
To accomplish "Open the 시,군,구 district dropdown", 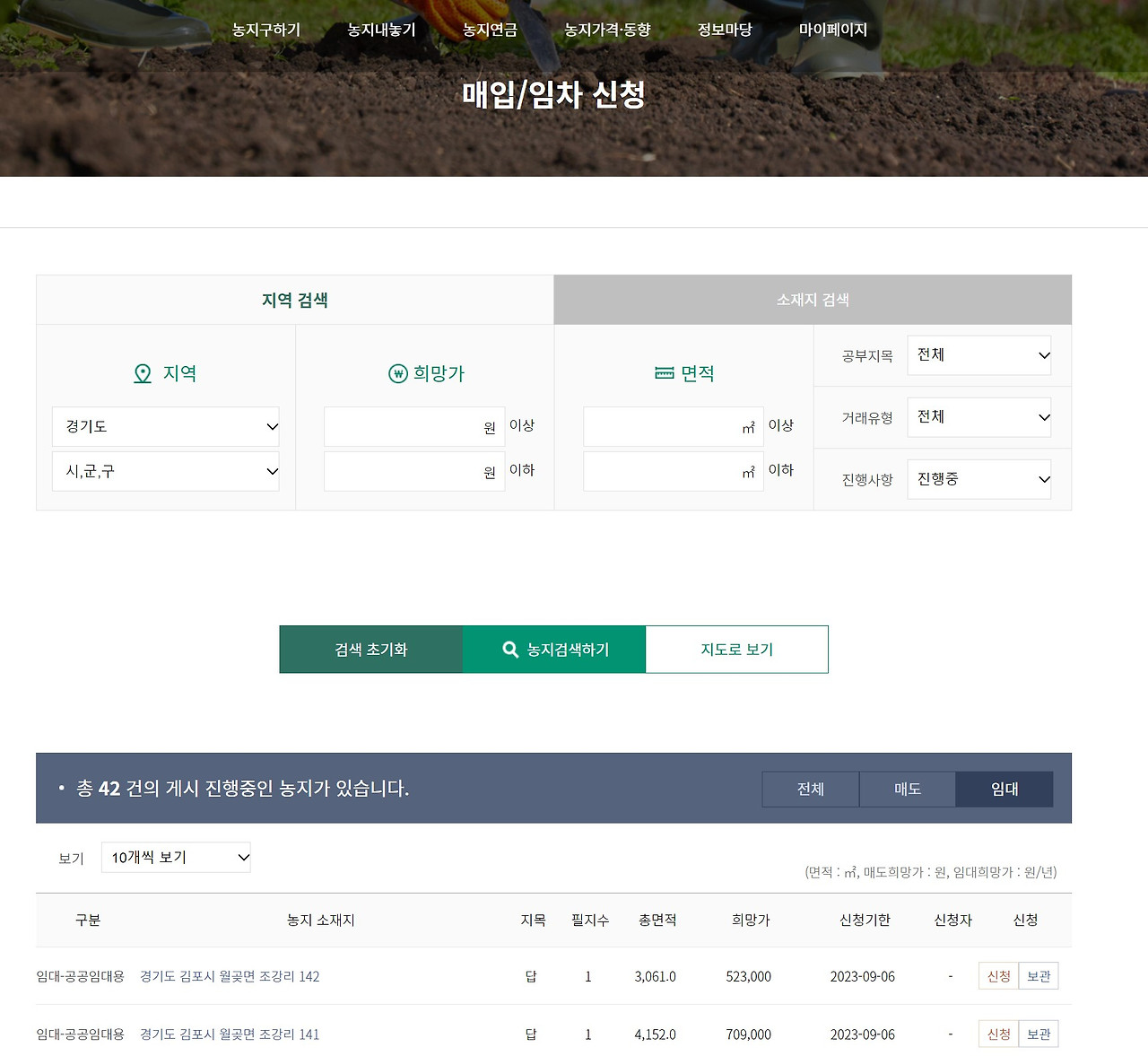I will [x=165, y=471].
